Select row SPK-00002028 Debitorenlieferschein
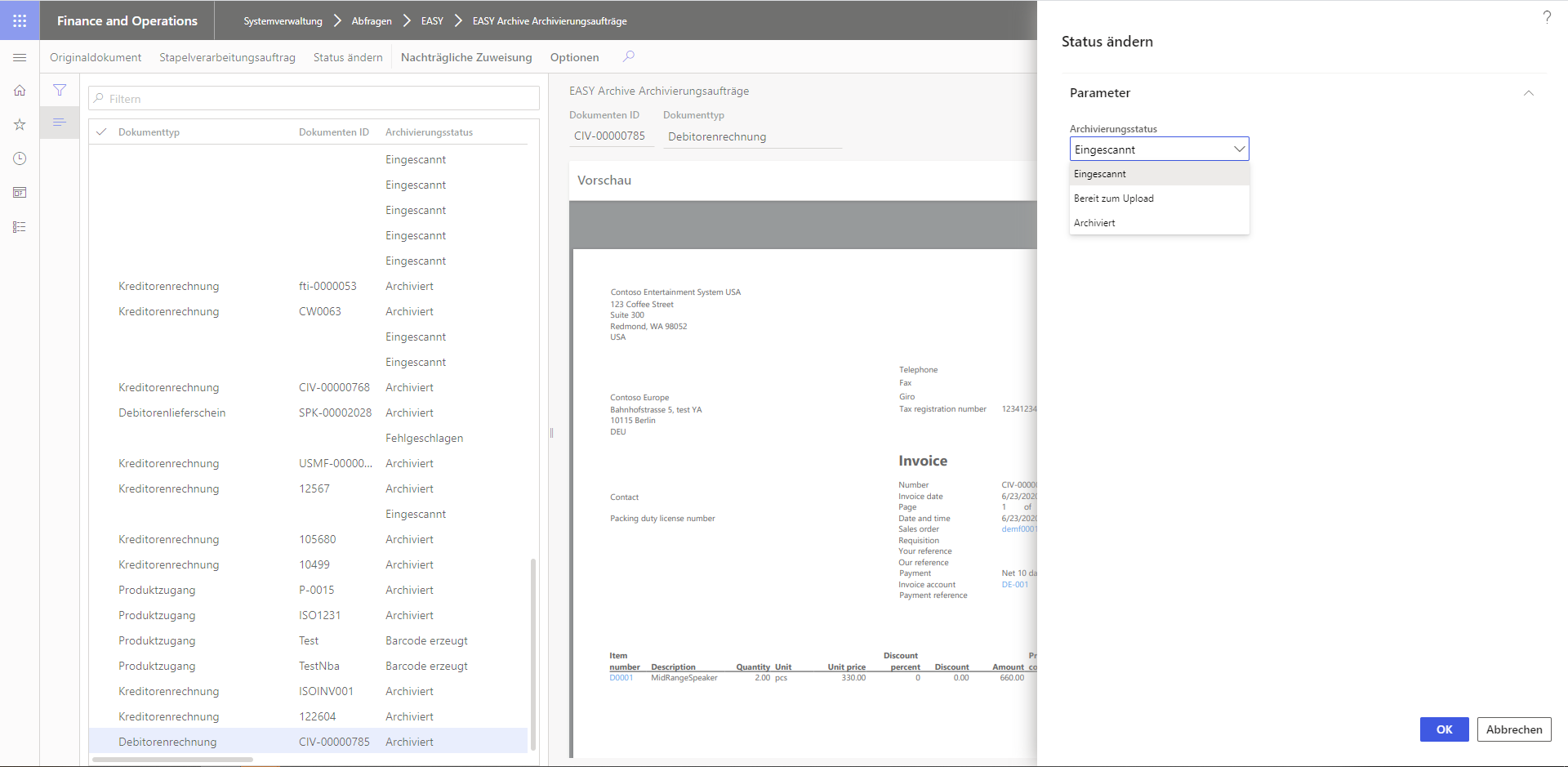The width and height of the screenshot is (1568, 767). click(x=308, y=412)
